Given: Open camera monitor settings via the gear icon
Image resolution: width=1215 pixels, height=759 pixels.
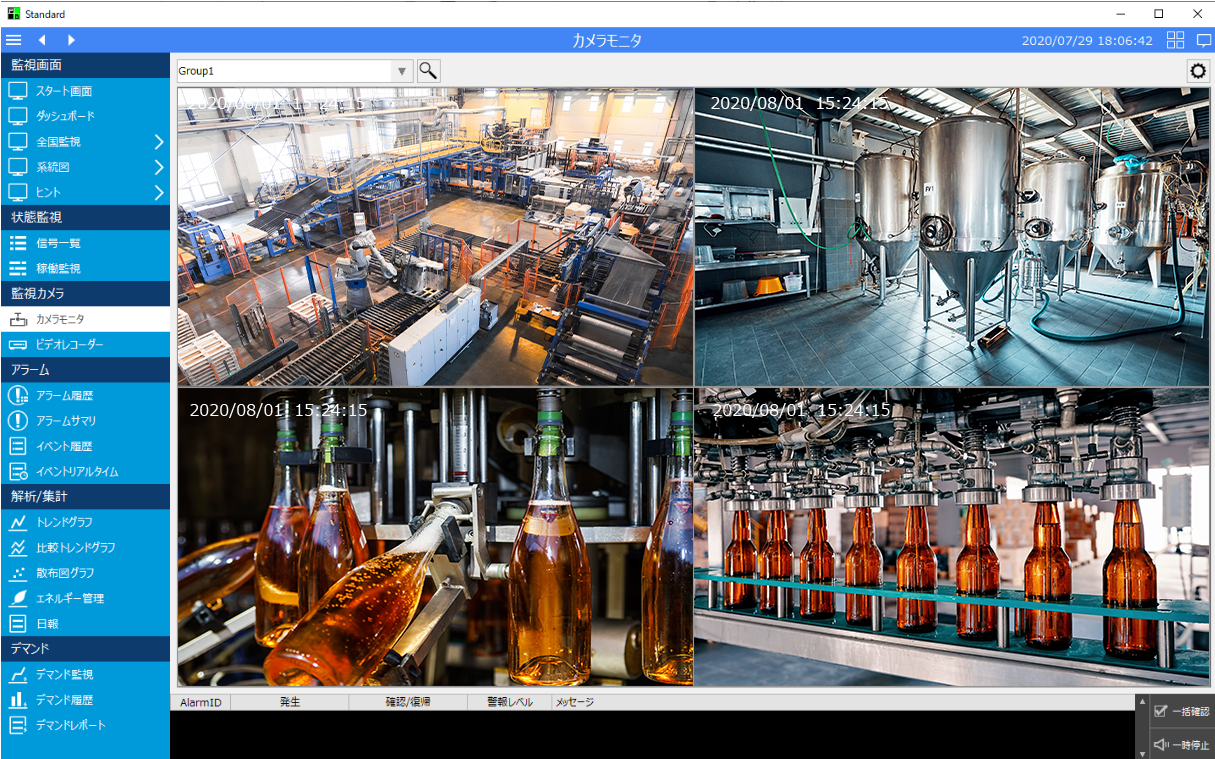Looking at the screenshot, I should point(1198,71).
